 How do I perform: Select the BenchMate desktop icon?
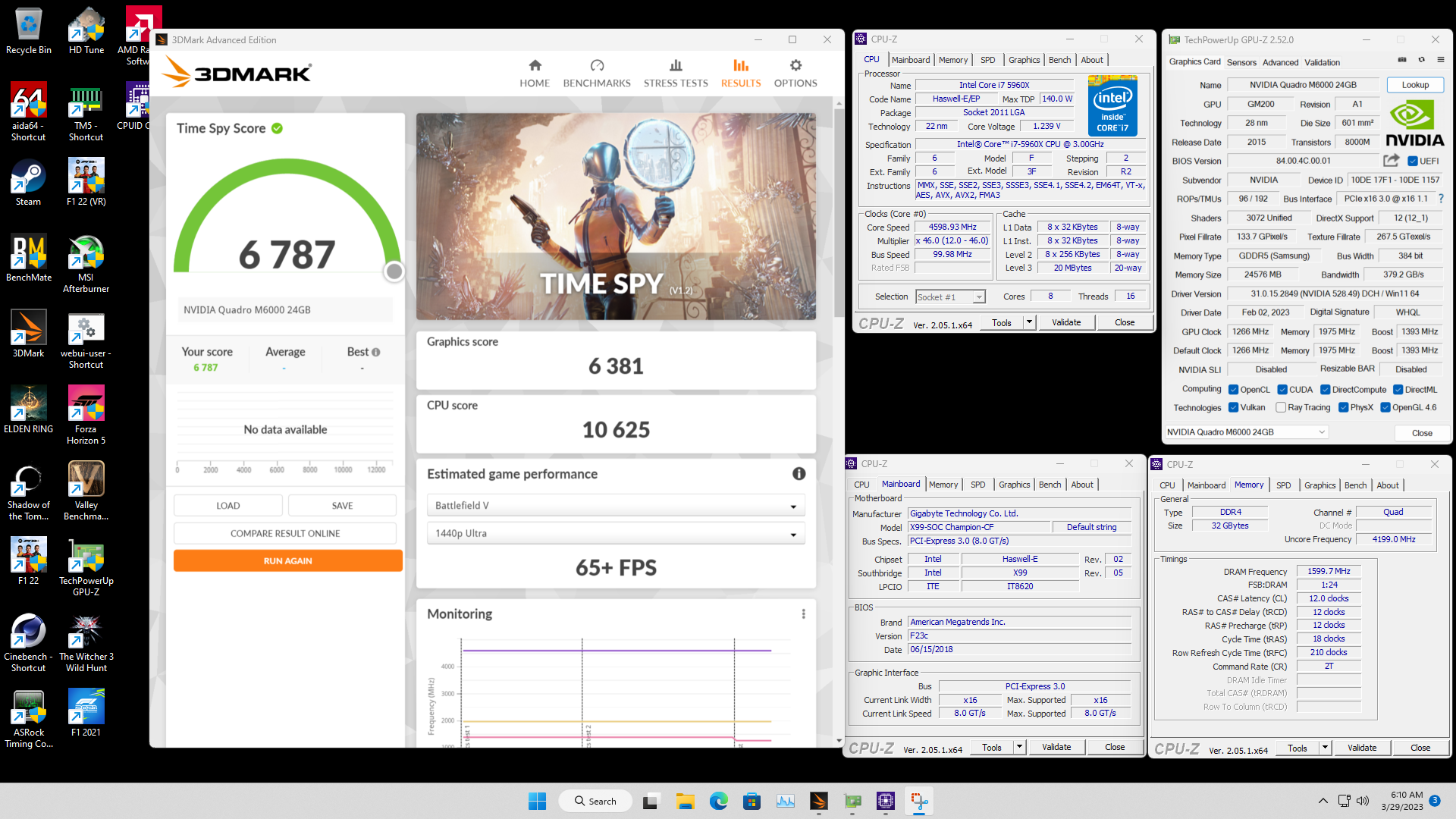(x=29, y=258)
